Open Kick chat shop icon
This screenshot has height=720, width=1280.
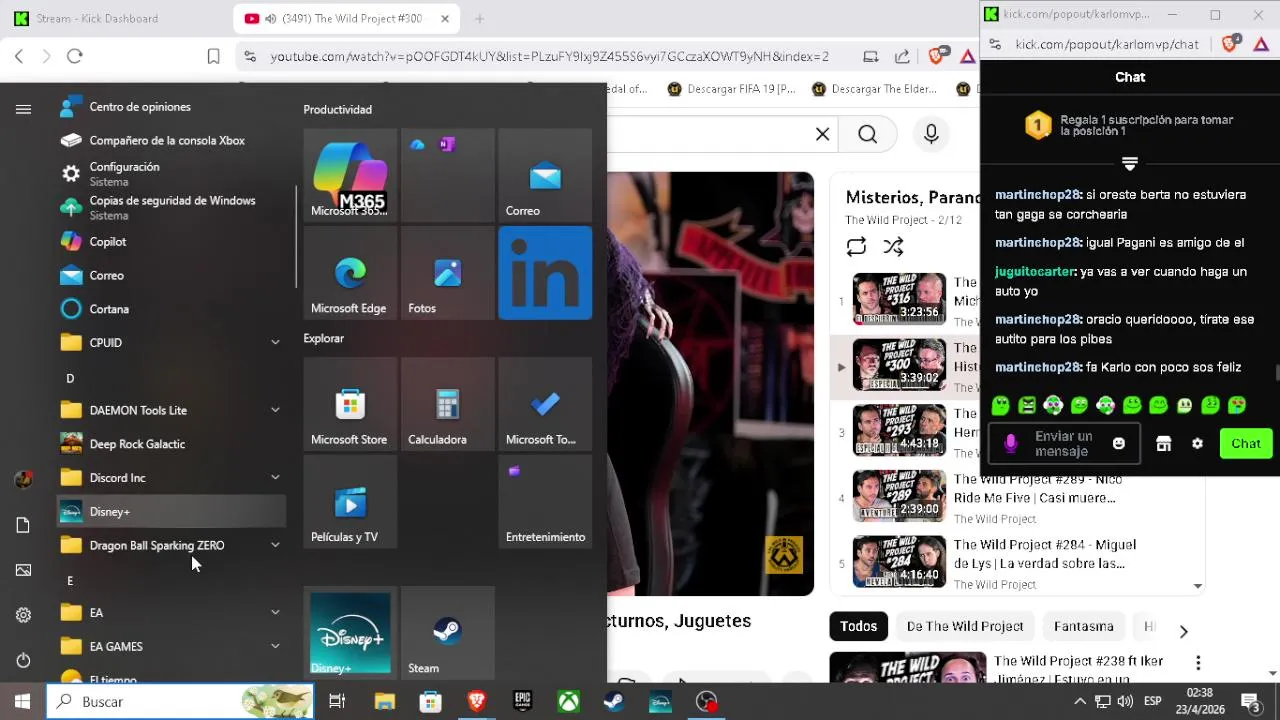[x=1164, y=444]
